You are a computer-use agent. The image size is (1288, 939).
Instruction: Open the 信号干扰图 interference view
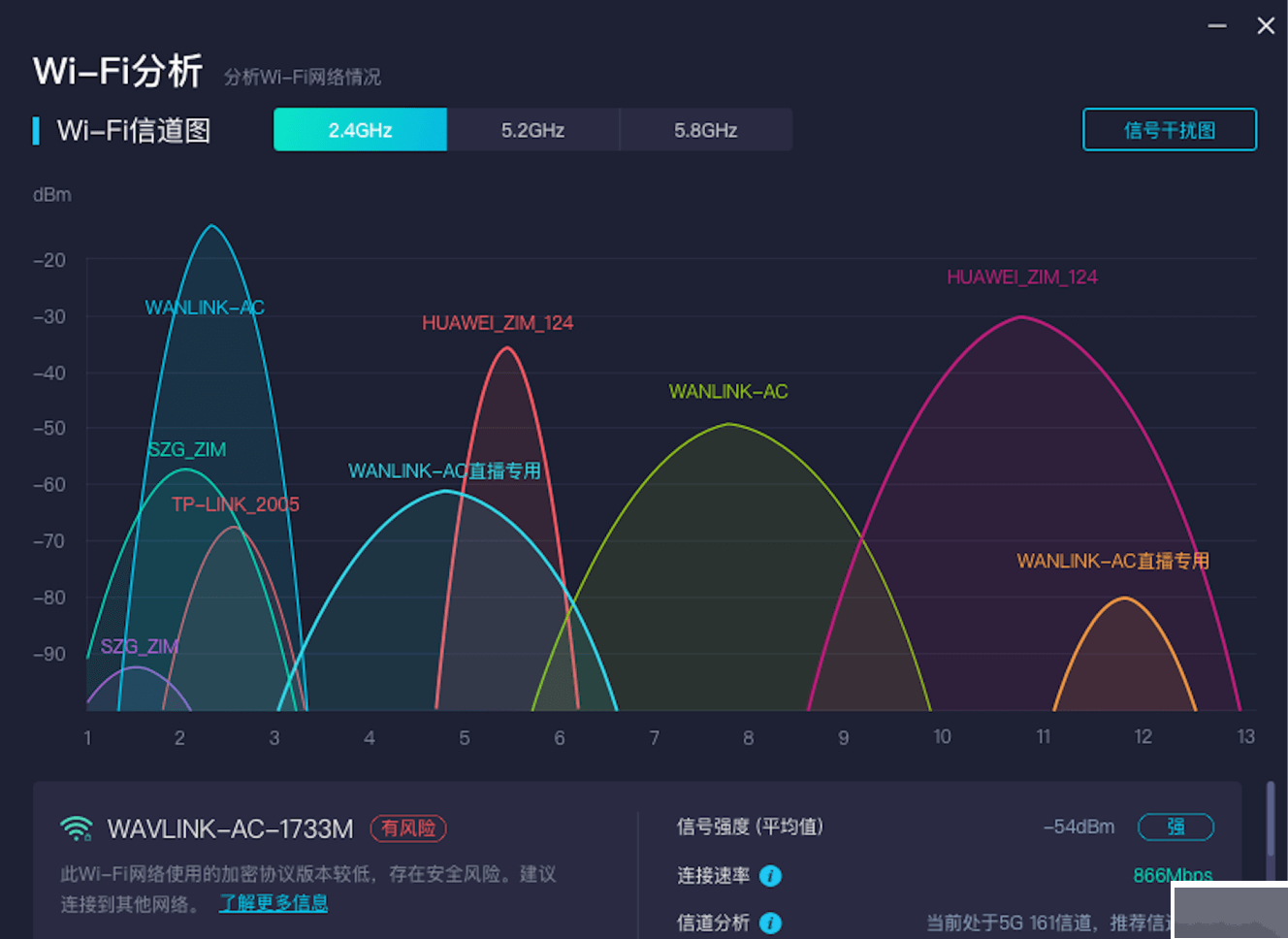click(1169, 129)
